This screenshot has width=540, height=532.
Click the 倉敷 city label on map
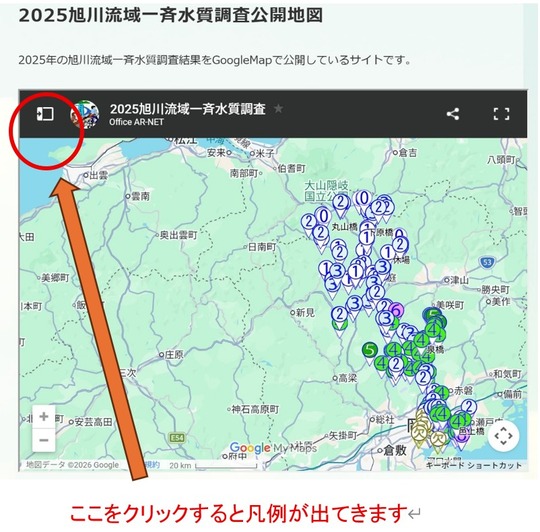tap(392, 450)
